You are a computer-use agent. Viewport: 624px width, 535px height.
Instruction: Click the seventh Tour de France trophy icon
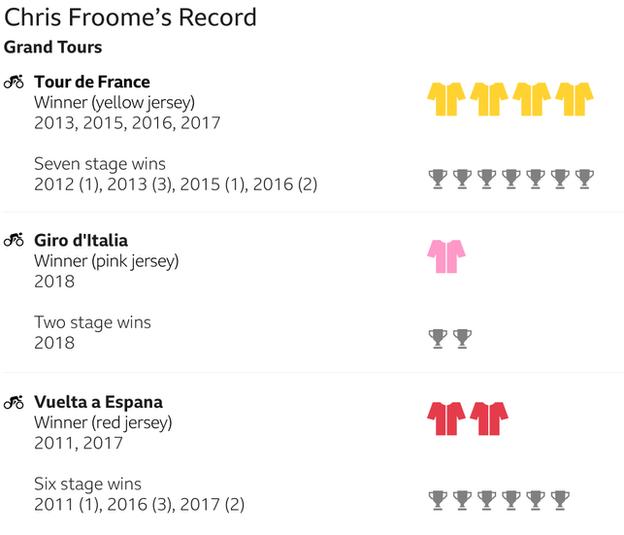[585, 179]
